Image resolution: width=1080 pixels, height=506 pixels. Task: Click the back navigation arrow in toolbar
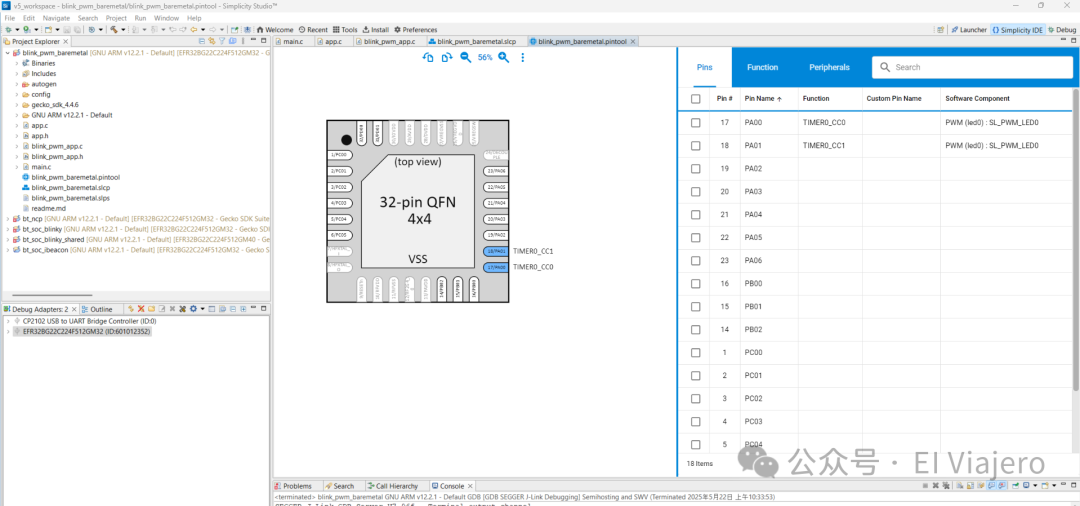[194, 30]
